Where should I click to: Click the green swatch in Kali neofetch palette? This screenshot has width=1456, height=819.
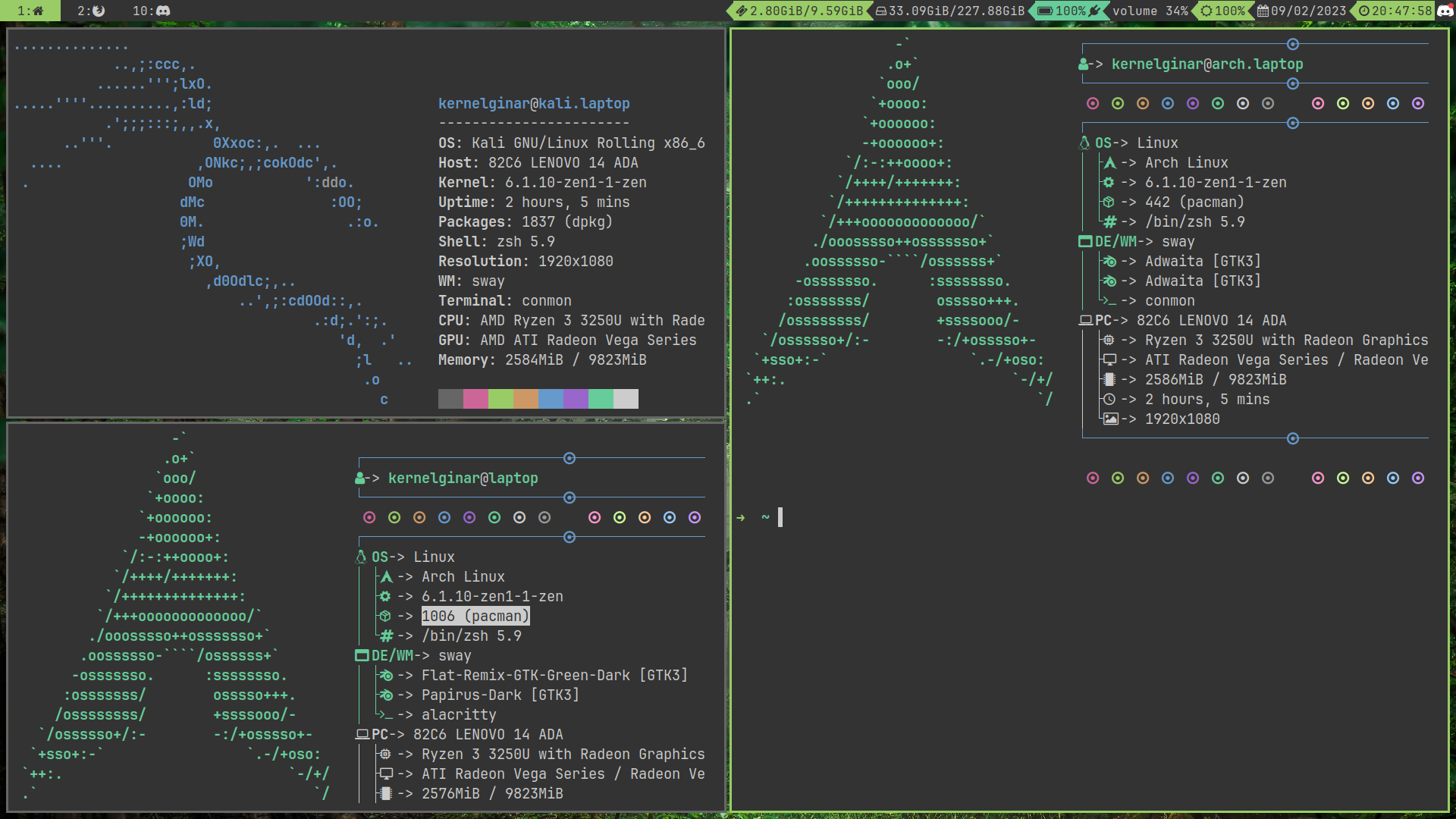(500, 399)
